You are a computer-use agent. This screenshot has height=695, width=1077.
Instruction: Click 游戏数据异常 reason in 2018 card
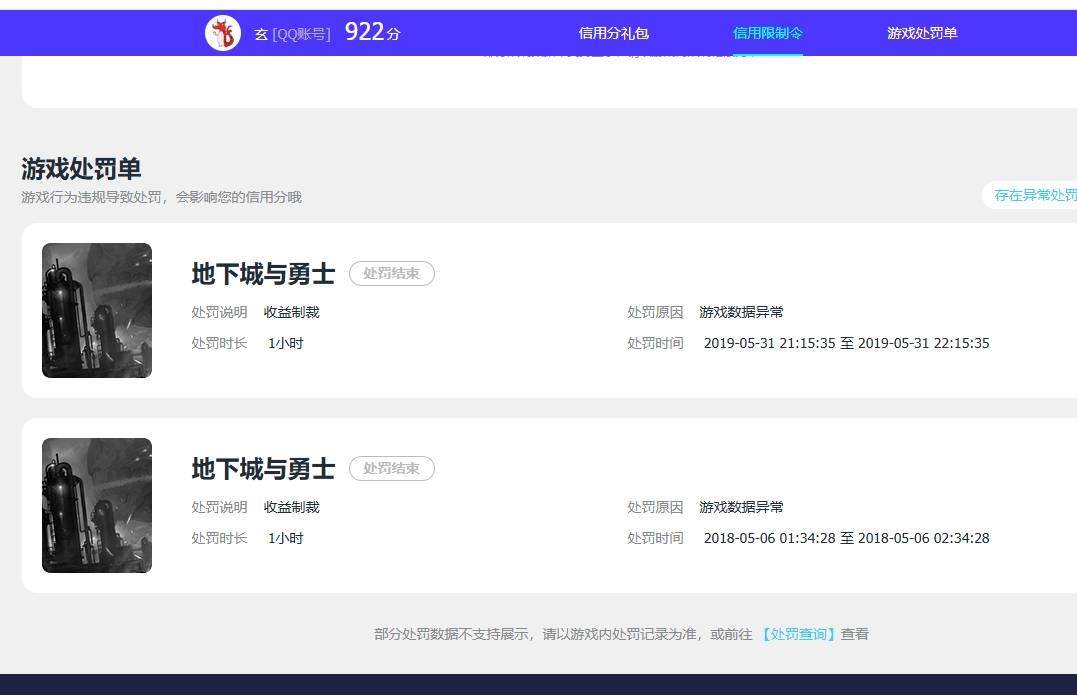pyautogui.click(x=741, y=508)
